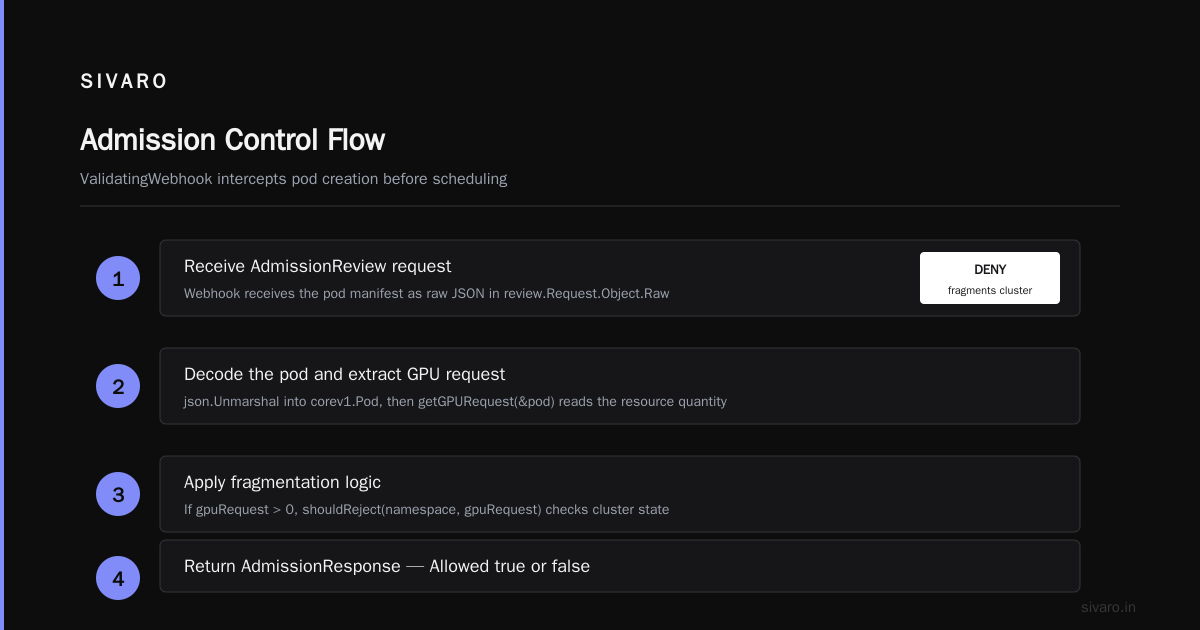Viewport: 1200px width, 630px height.
Task: Click the horizontal divider under subtitle
Action: click(600, 206)
